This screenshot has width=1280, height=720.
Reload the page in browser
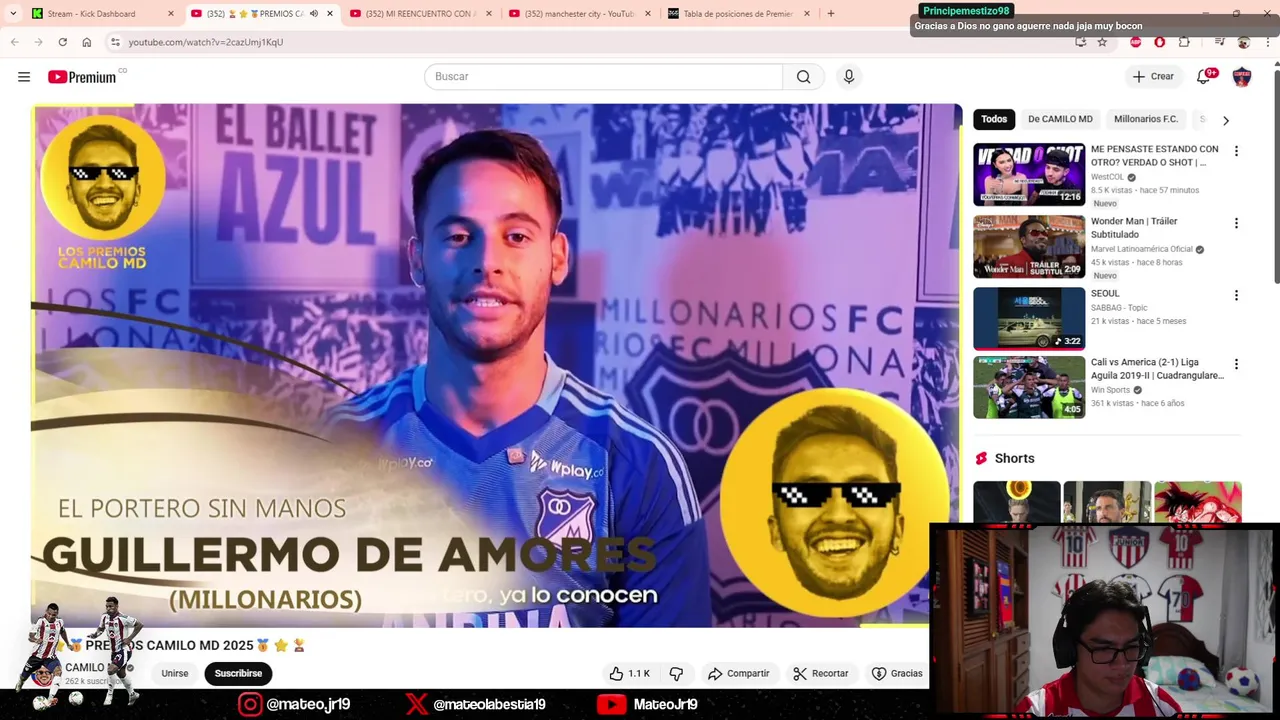pyautogui.click(x=62, y=42)
